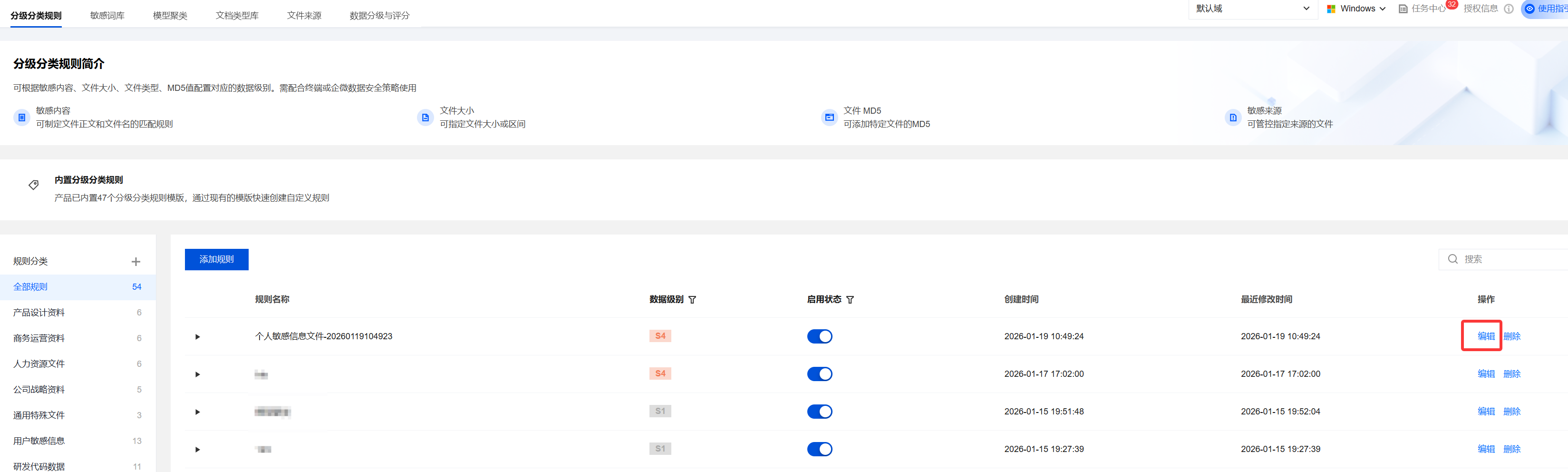This screenshot has width=1568, height=472.
Task: Click the plus icon beside 规则分类
Action: coord(136,261)
